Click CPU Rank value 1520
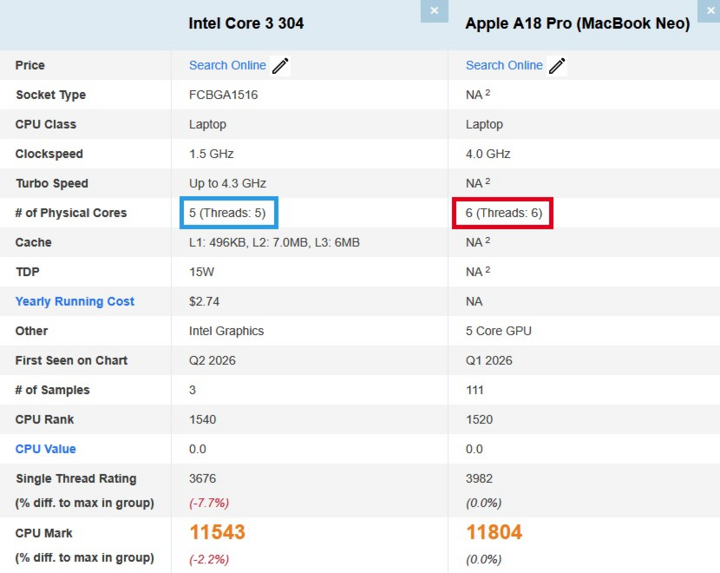The image size is (720, 573). (x=479, y=420)
